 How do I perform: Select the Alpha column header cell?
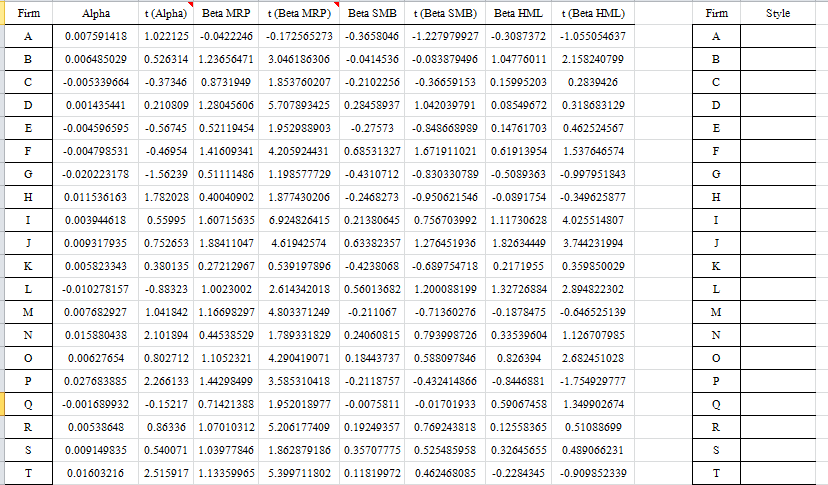(x=96, y=13)
